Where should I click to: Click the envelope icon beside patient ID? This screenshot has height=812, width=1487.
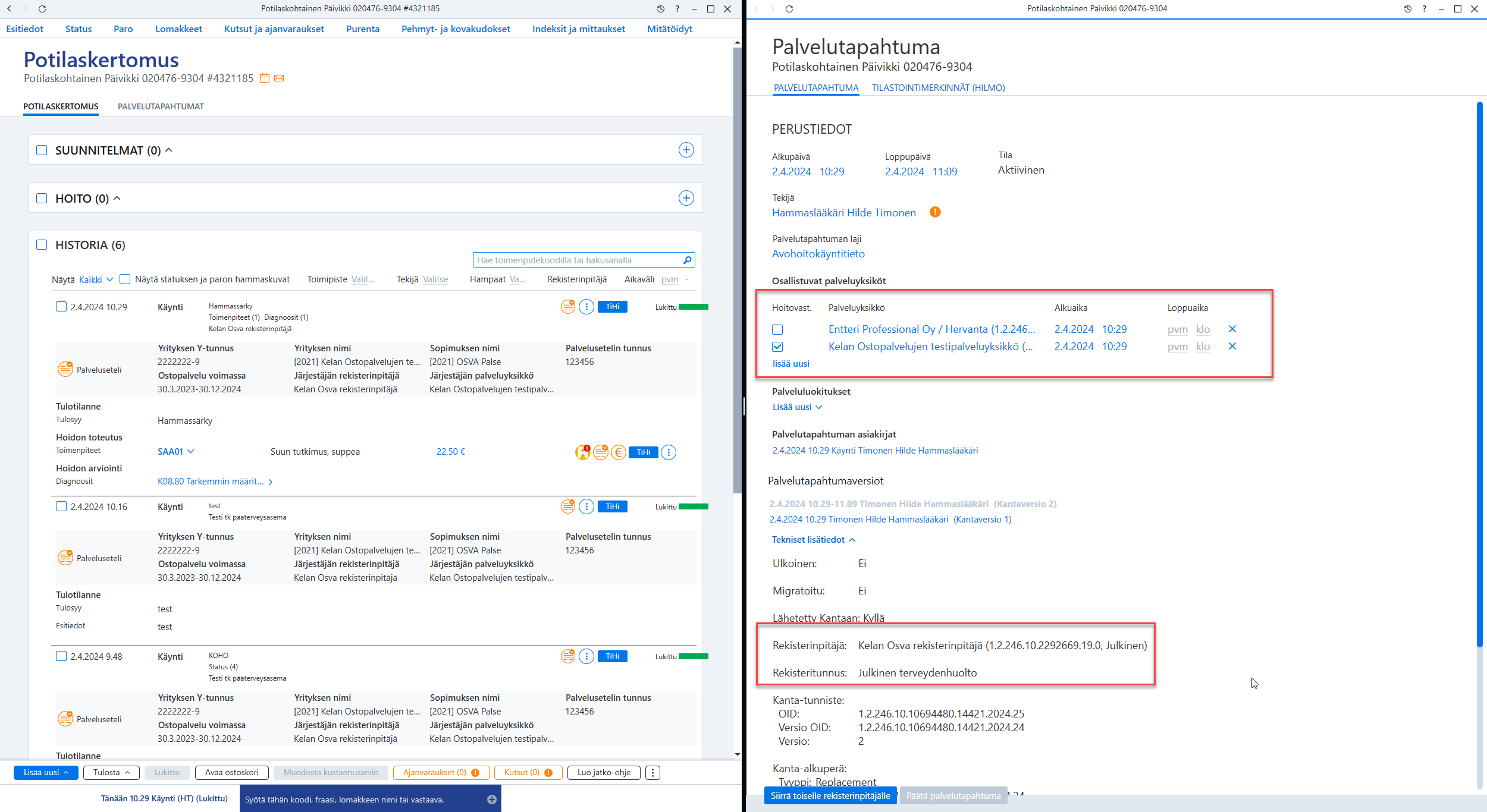(279, 78)
